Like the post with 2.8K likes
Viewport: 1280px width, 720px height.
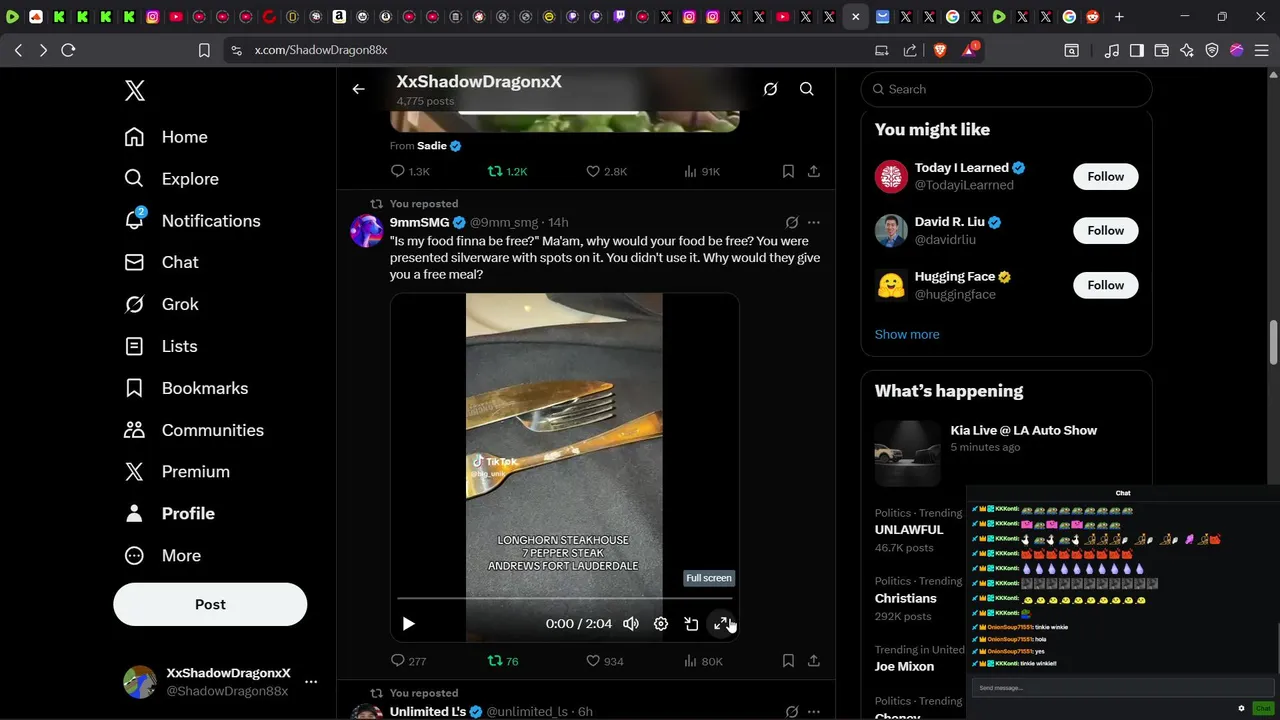pyautogui.click(x=606, y=171)
